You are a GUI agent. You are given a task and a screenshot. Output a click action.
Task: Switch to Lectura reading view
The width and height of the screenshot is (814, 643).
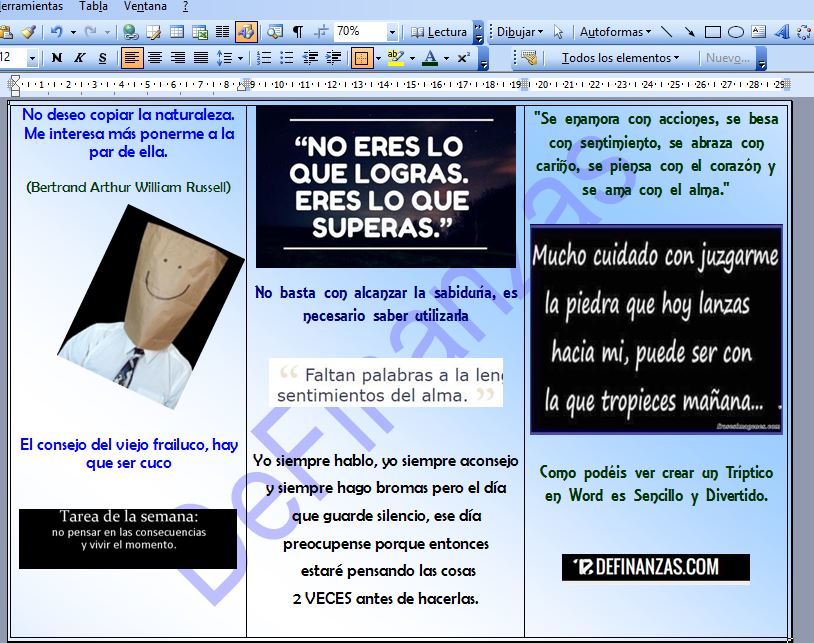point(439,32)
